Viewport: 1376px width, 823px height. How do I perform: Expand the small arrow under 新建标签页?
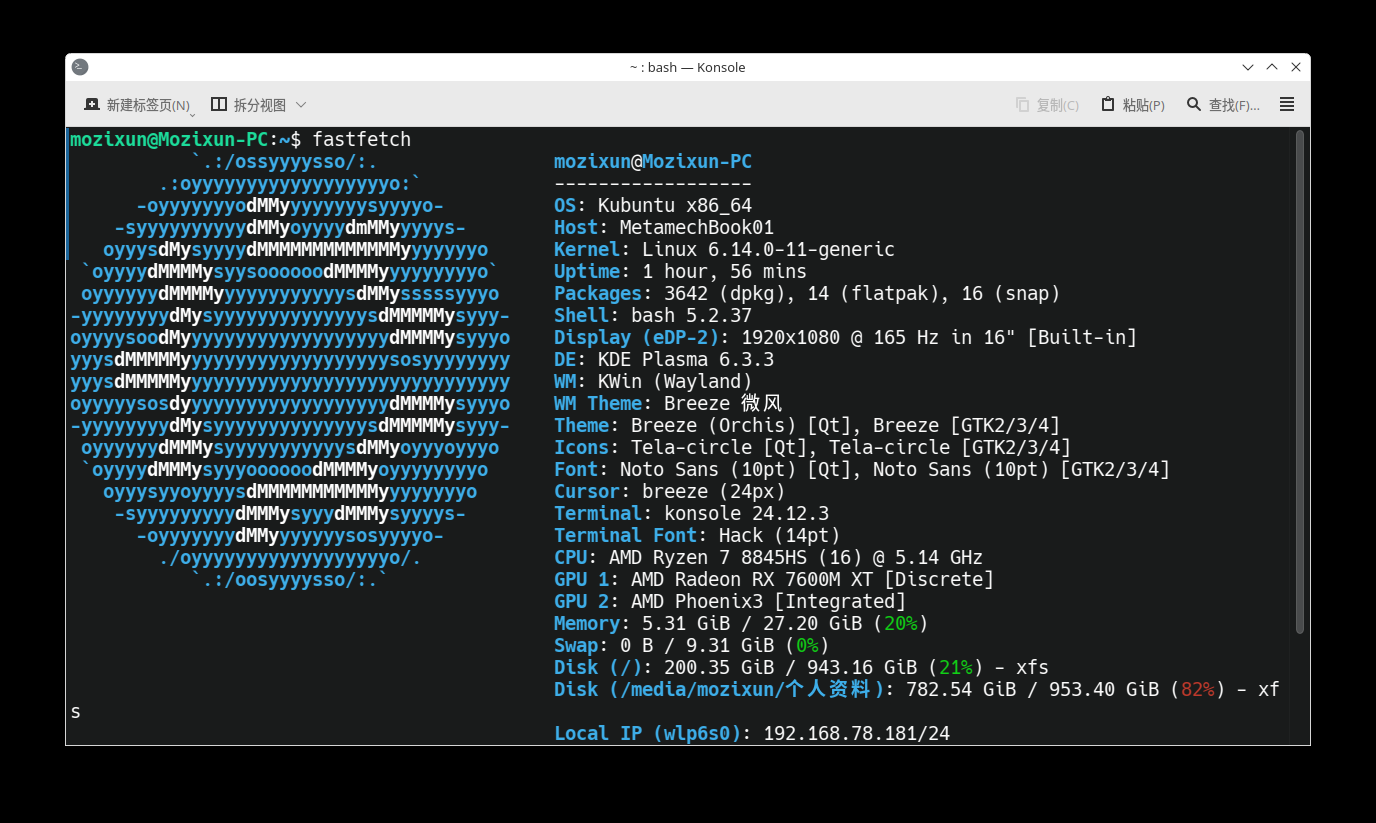tap(193, 115)
